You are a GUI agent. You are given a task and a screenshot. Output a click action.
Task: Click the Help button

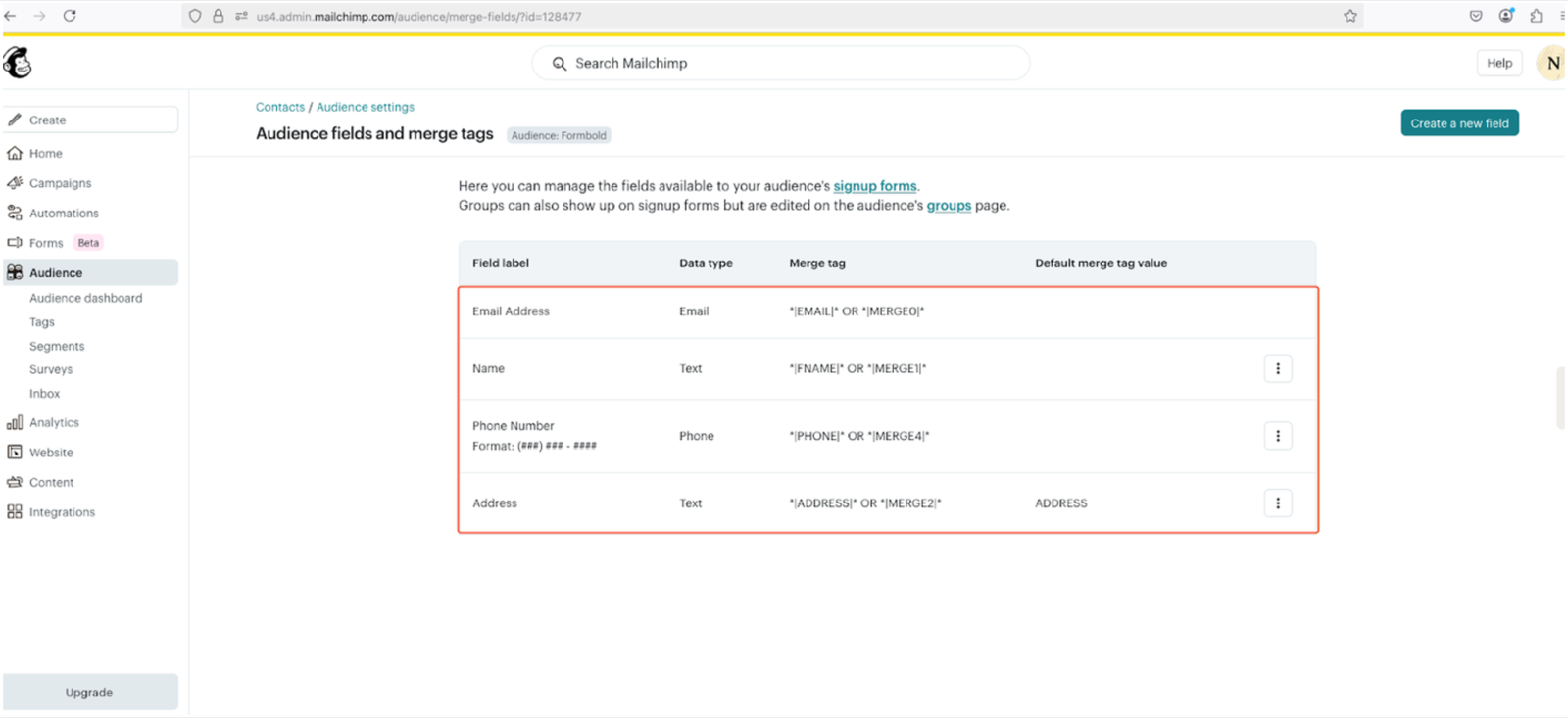click(1499, 63)
